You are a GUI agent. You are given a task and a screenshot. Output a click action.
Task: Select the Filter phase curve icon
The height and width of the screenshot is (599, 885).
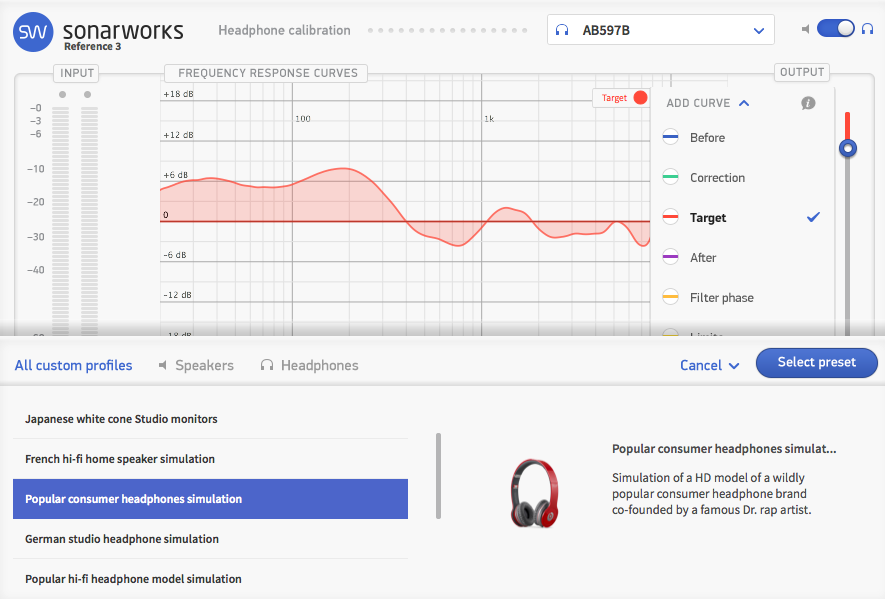click(669, 297)
